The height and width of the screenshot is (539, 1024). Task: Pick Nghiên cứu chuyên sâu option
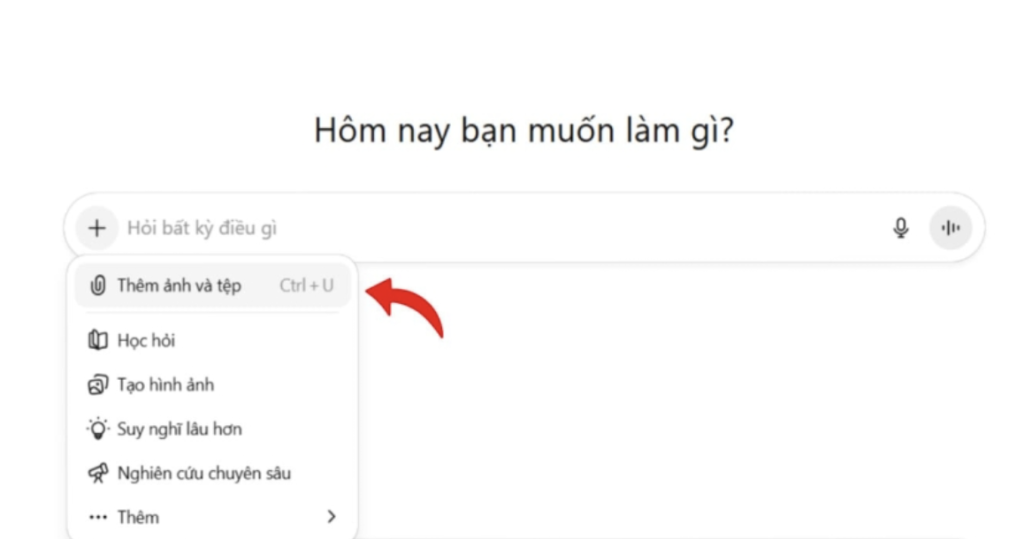(x=204, y=473)
